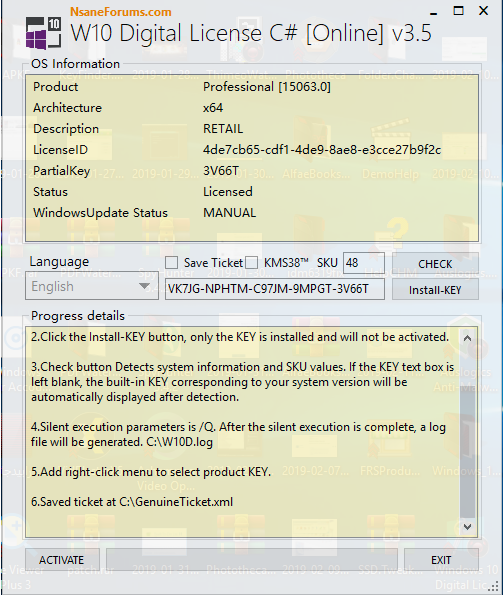Close the W10 Digital License window
The width and height of the screenshot is (503, 595).
pyautogui.click(x=484, y=11)
